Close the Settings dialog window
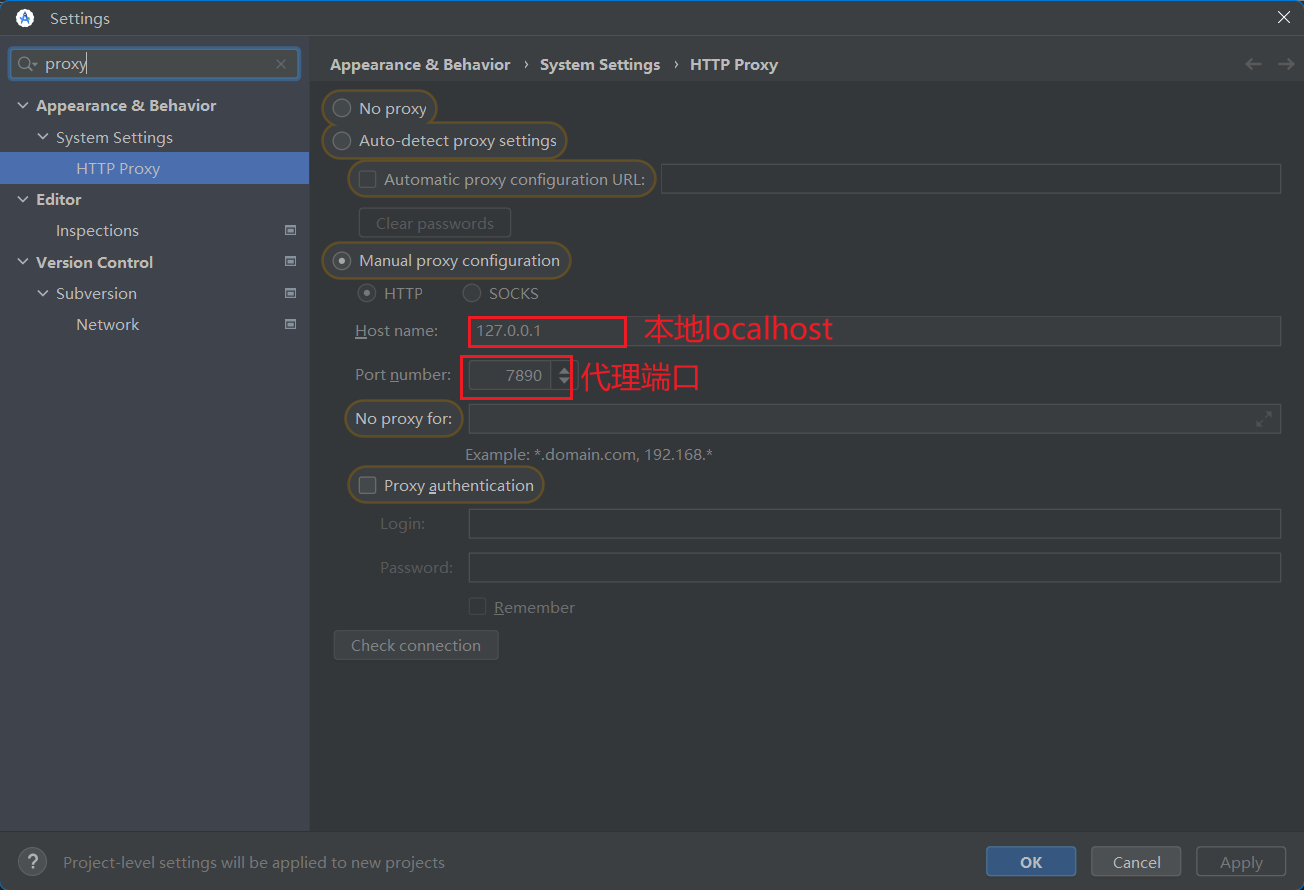 1284,17
